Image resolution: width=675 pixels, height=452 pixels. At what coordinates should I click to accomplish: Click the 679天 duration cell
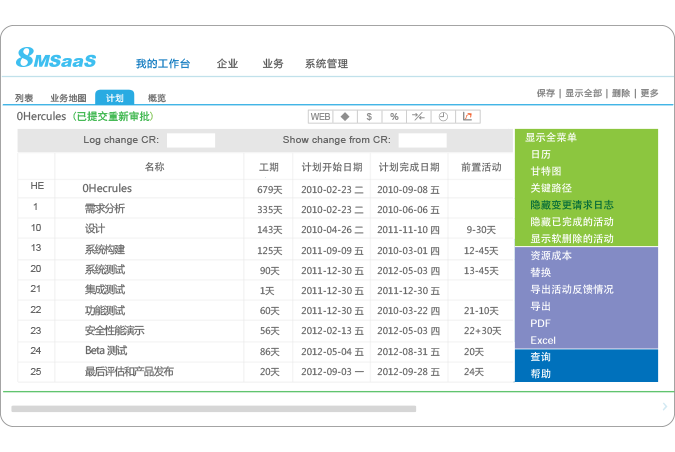pyautogui.click(x=269, y=190)
